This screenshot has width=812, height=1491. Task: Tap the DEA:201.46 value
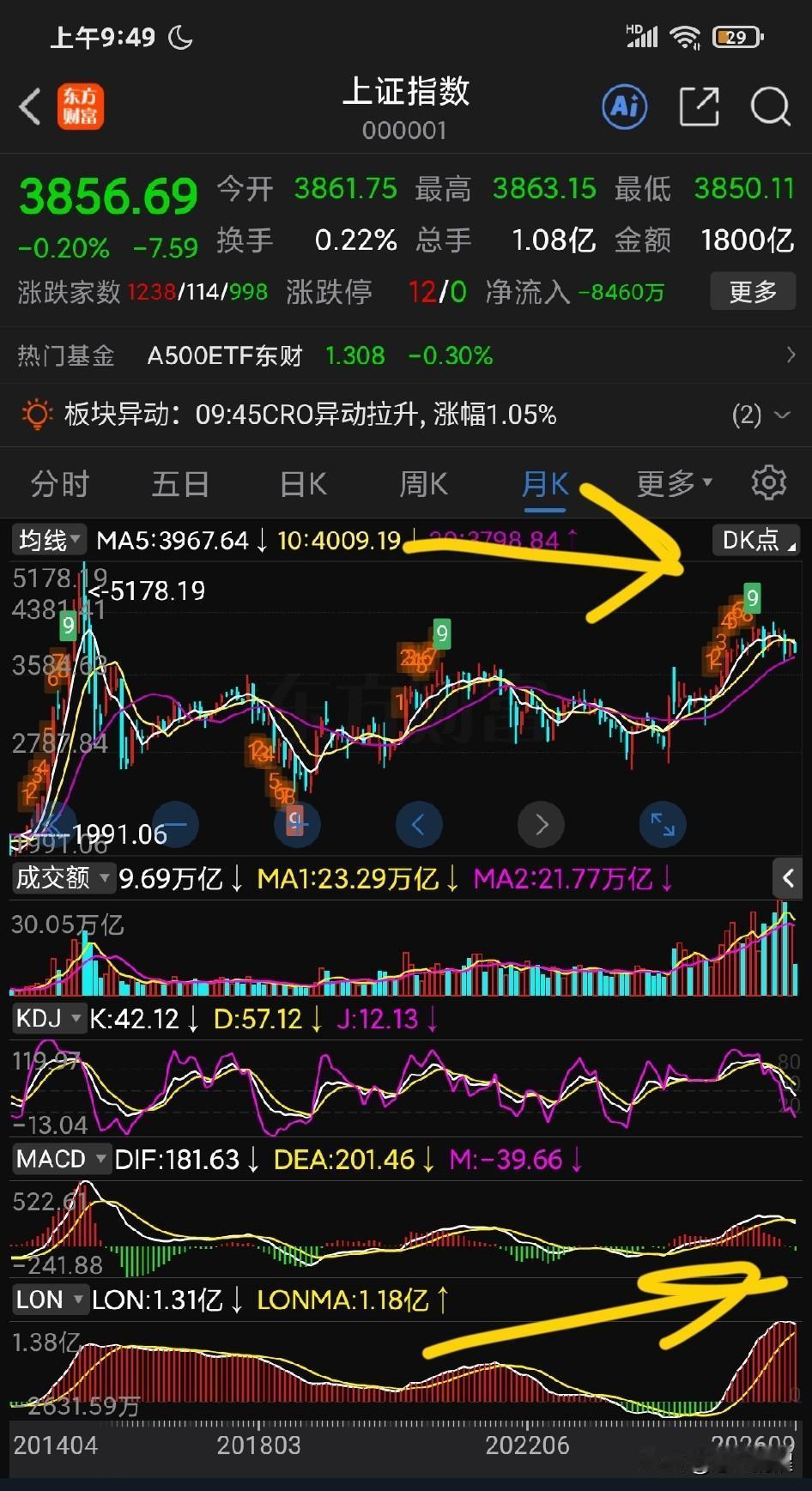click(x=344, y=1160)
